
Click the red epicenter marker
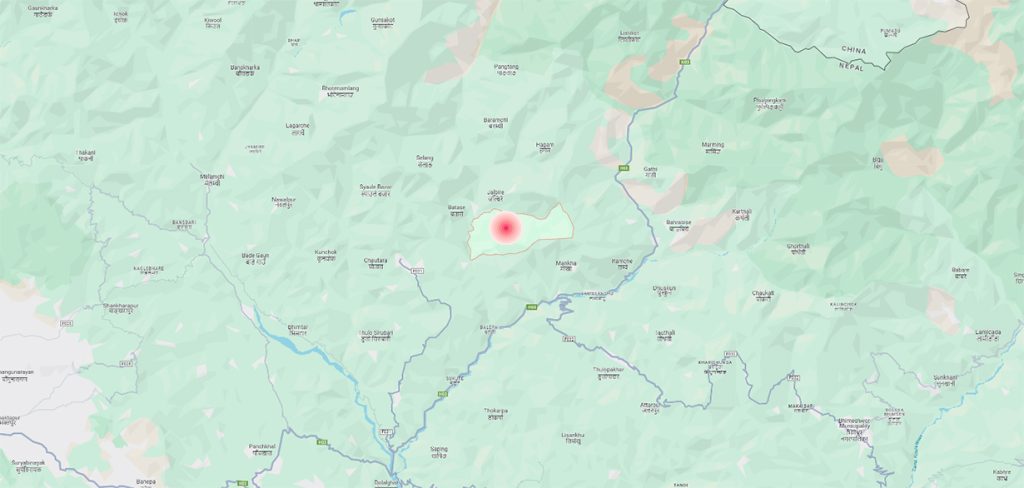coord(505,227)
